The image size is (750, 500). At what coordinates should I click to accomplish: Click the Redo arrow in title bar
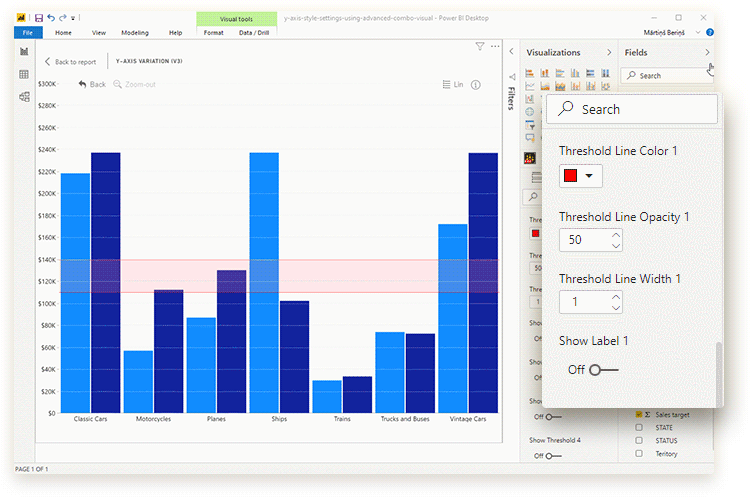(63, 18)
